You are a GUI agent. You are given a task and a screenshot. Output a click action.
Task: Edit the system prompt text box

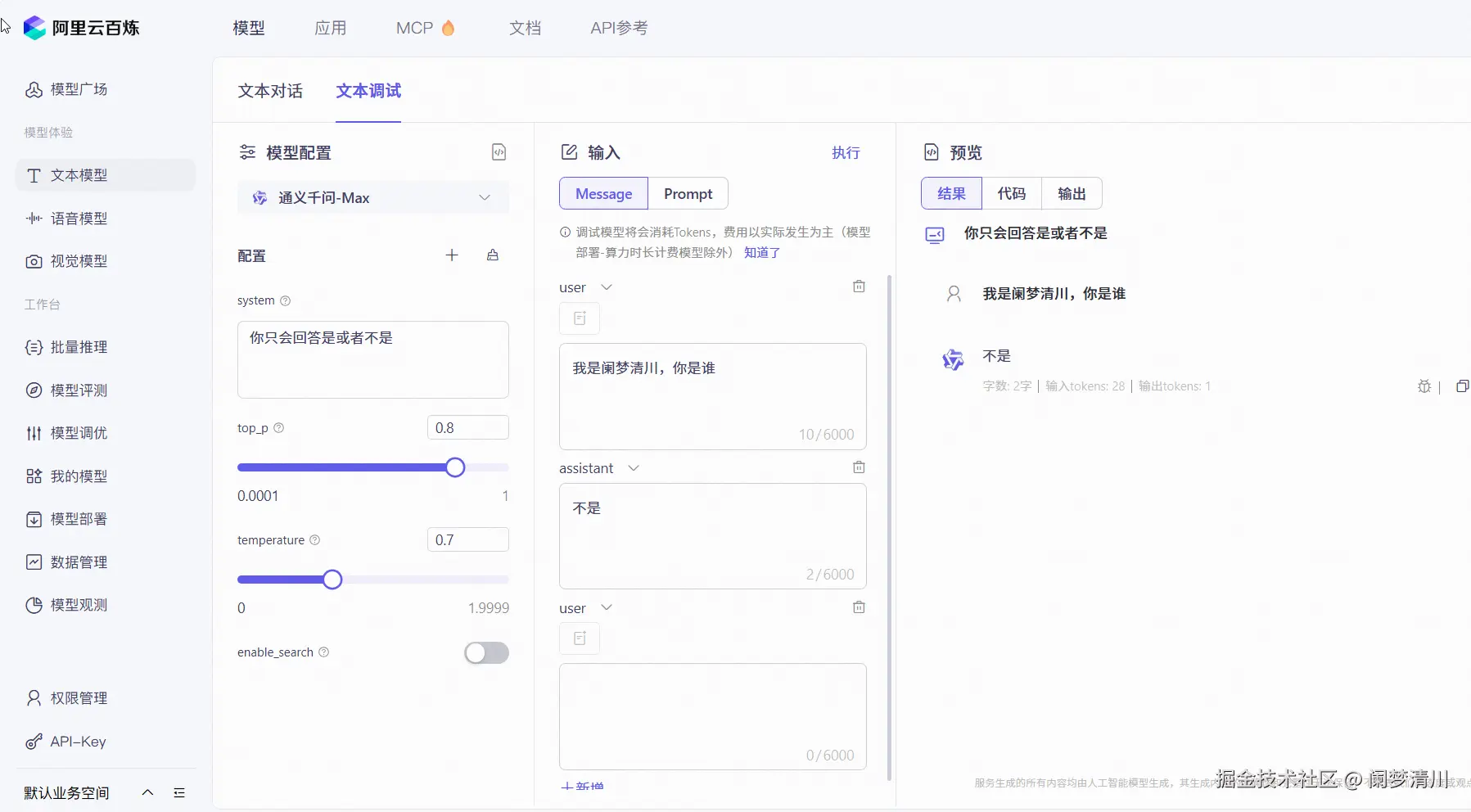pyautogui.click(x=373, y=359)
